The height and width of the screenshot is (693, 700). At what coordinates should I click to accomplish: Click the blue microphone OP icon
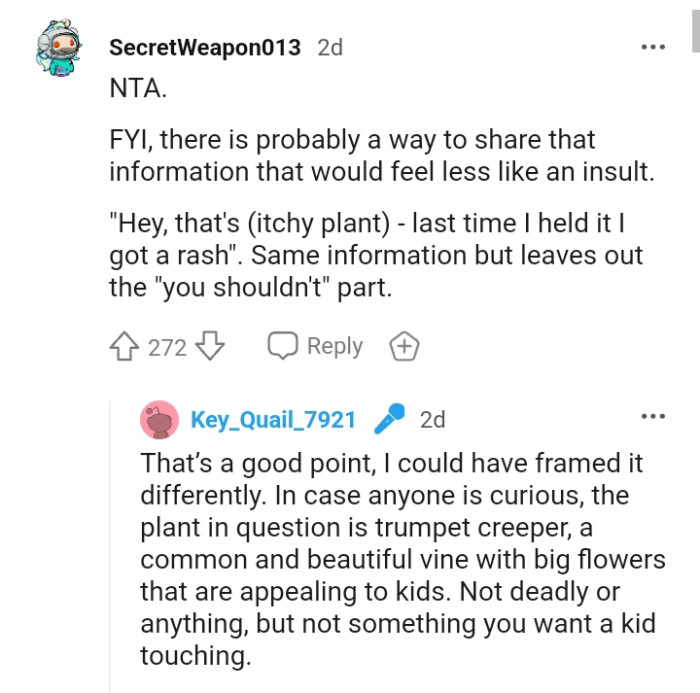[388, 420]
